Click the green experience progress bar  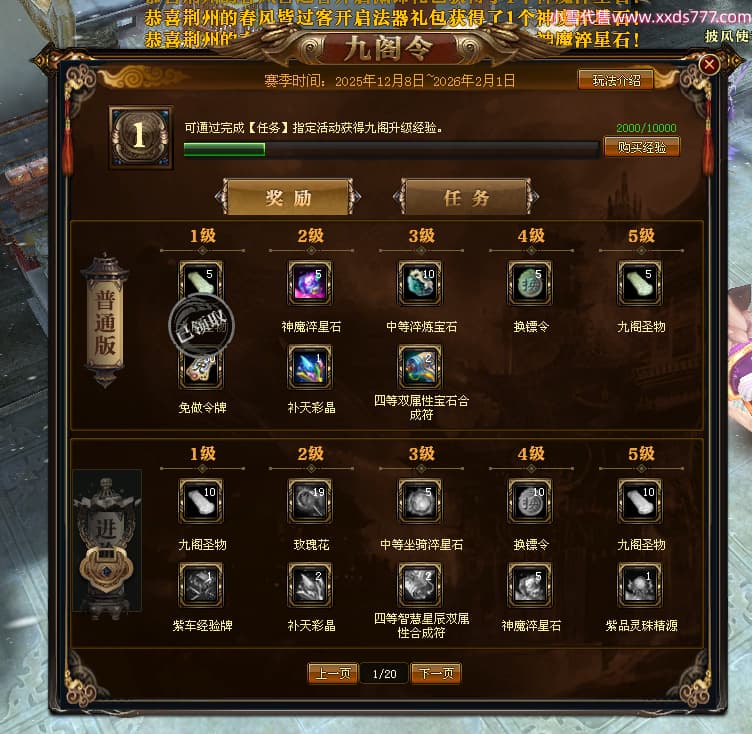[x=391, y=149]
